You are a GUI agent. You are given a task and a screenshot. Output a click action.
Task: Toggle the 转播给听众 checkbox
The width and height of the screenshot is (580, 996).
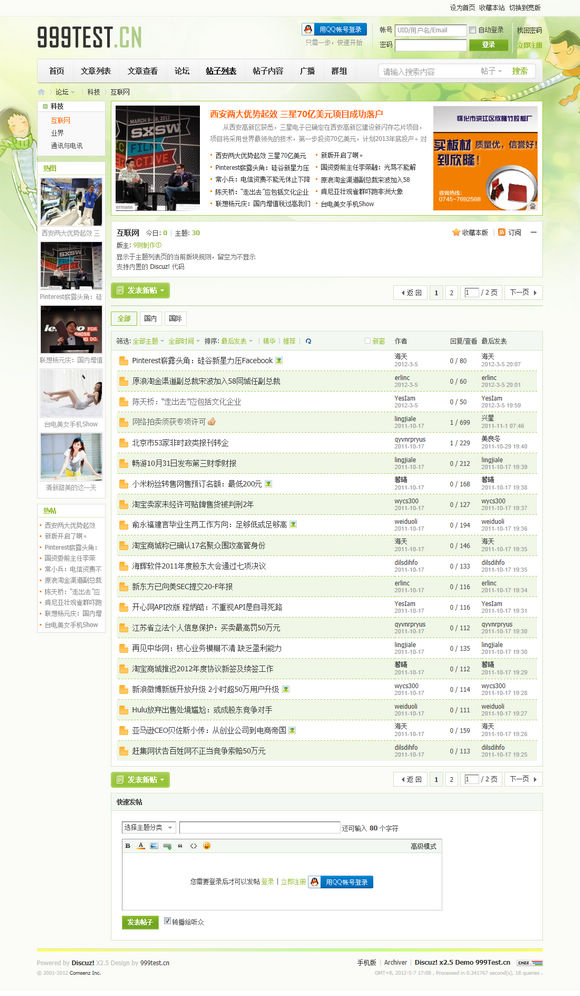[167, 920]
